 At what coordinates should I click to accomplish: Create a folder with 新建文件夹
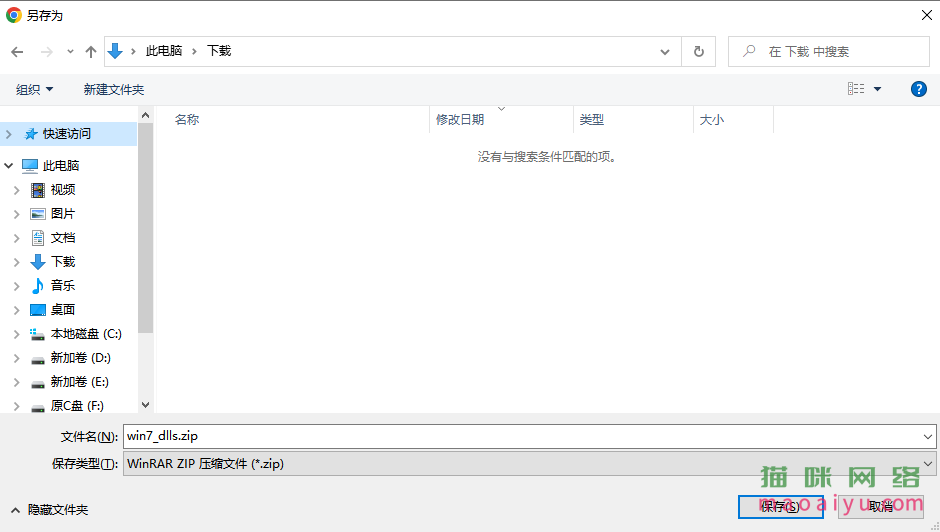[114, 89]
